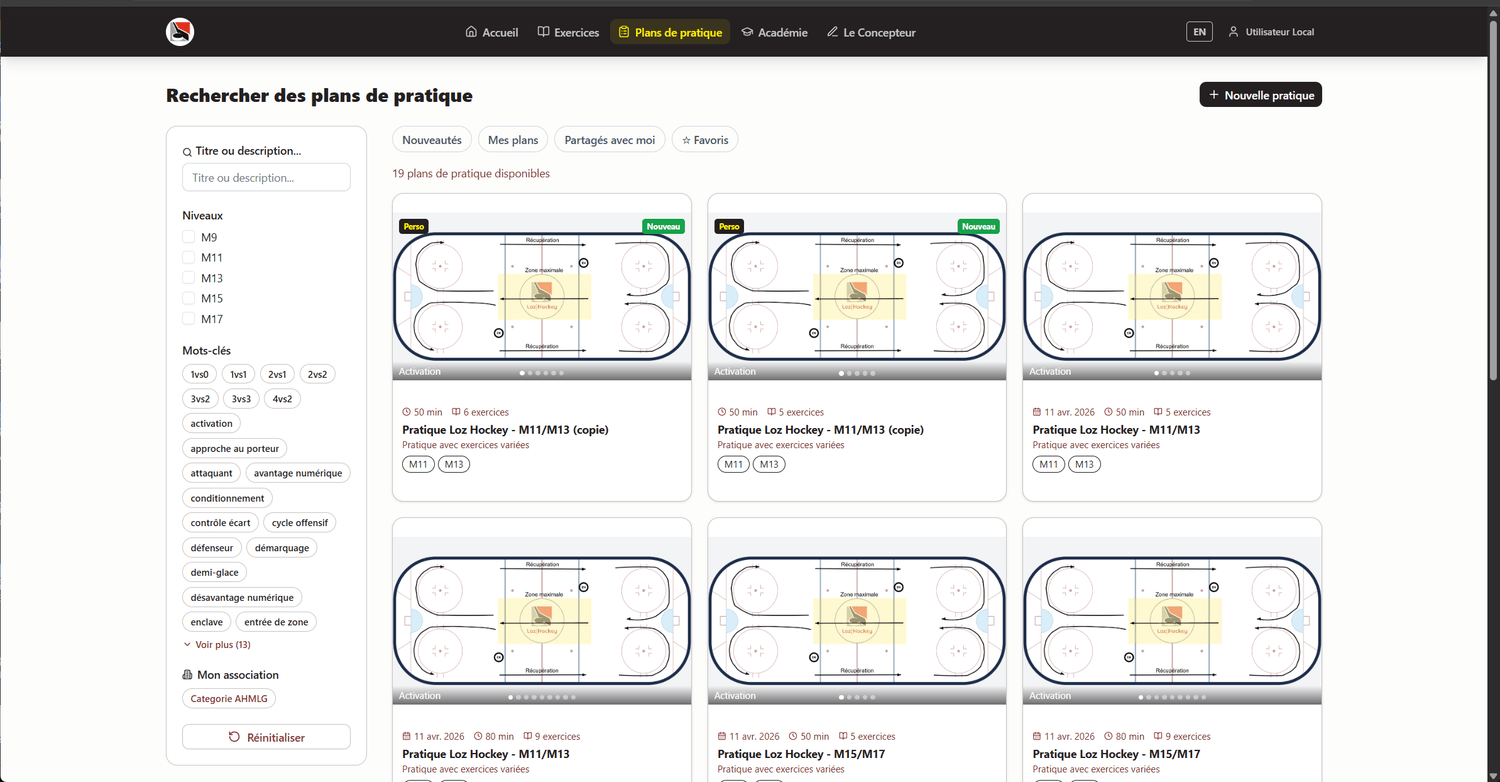Enable the M13 level filter
1500x782 pixels.
188,278
